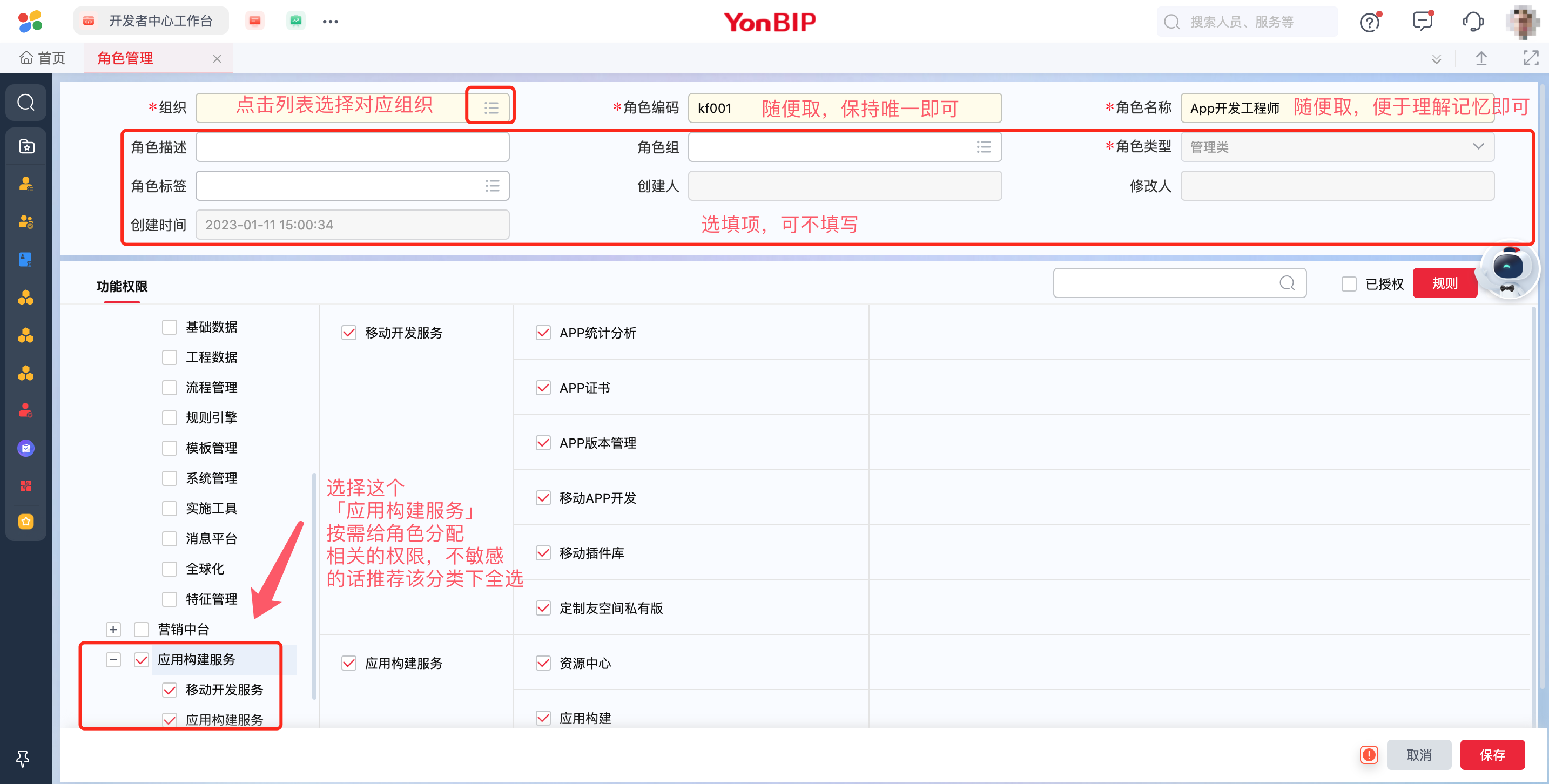Click the red 规则 button
This screenshot has width=1549, height=784.
(x=1444, y=283)
